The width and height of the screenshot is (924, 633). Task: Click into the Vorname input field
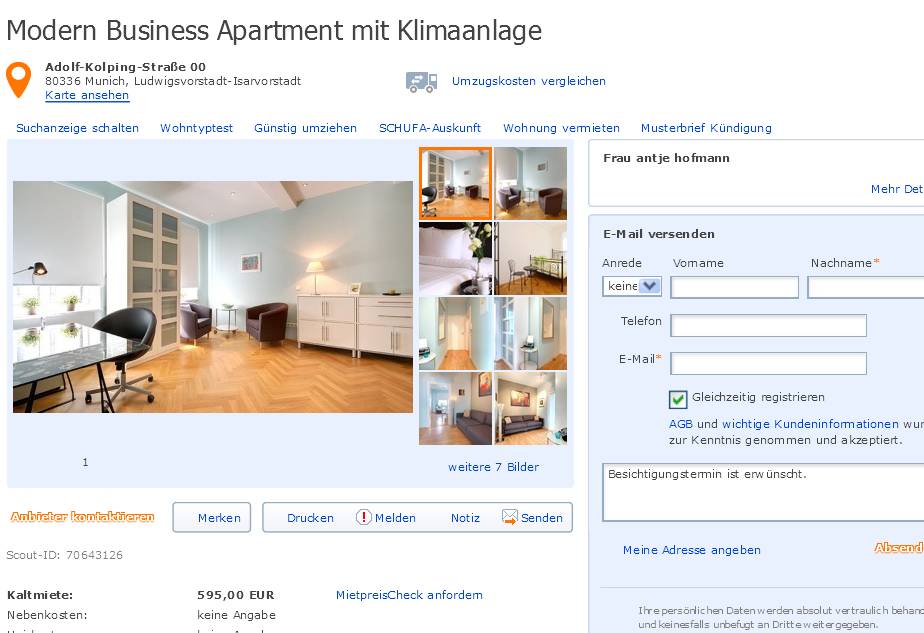[734, 288]
